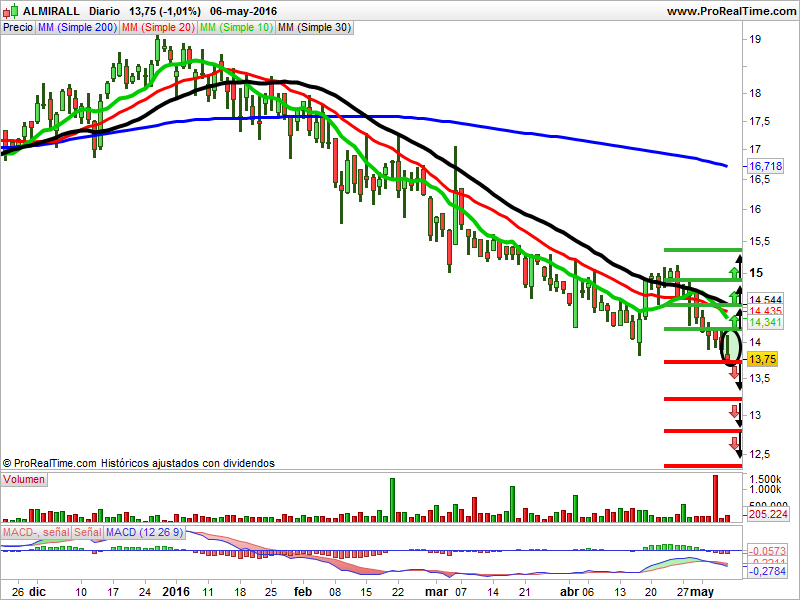Open the MM (Simple 10) indicator label

coord(236,28)
